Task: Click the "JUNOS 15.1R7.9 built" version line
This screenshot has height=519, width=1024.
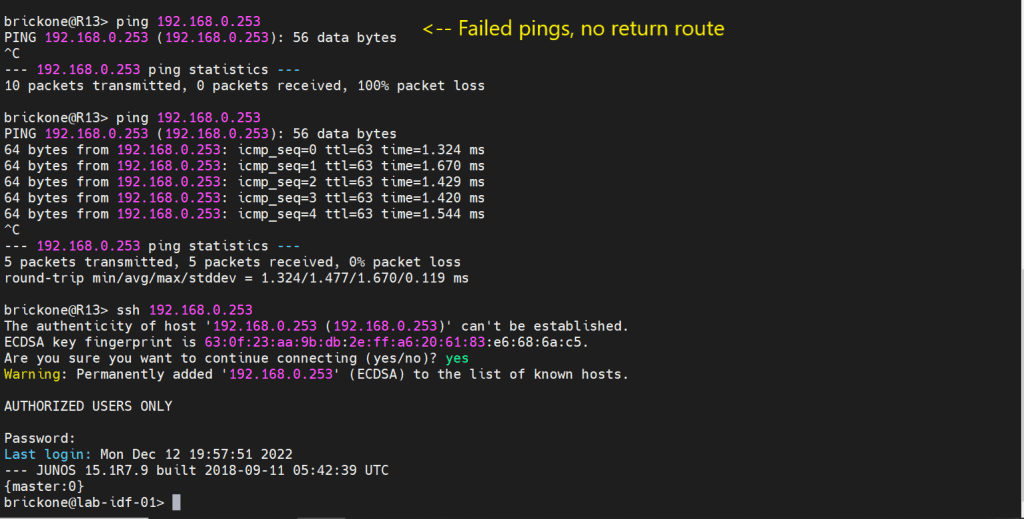Action: click(x=196, y=470)
